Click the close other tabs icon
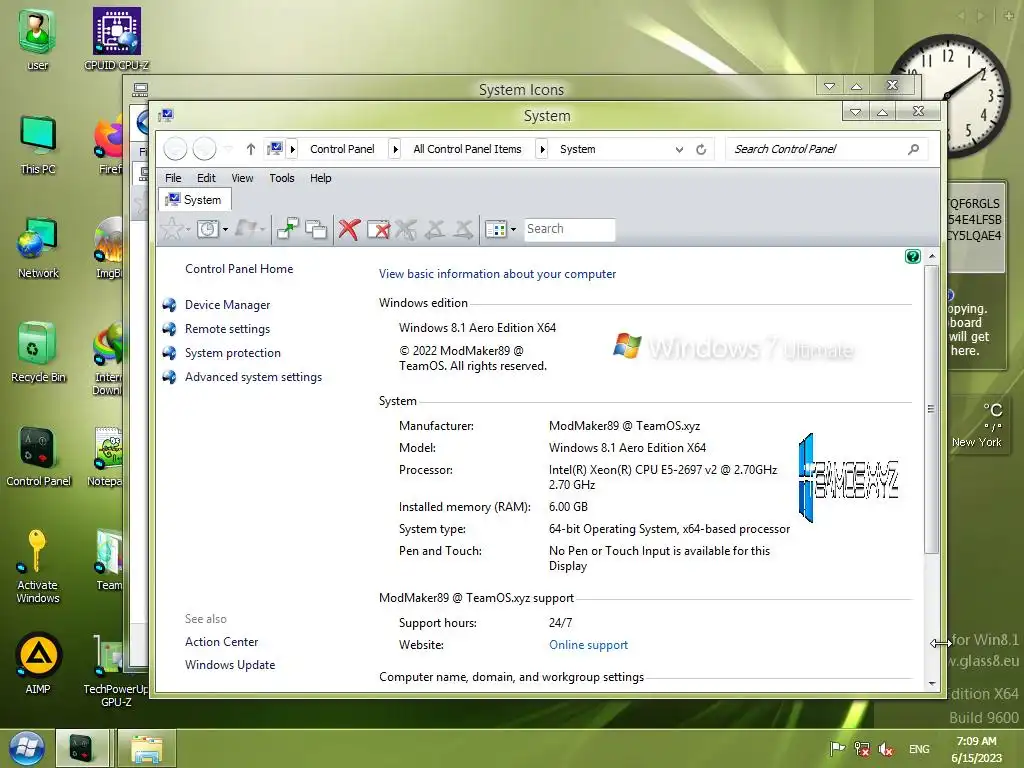The image size is (1024, 768). [378, 229]
